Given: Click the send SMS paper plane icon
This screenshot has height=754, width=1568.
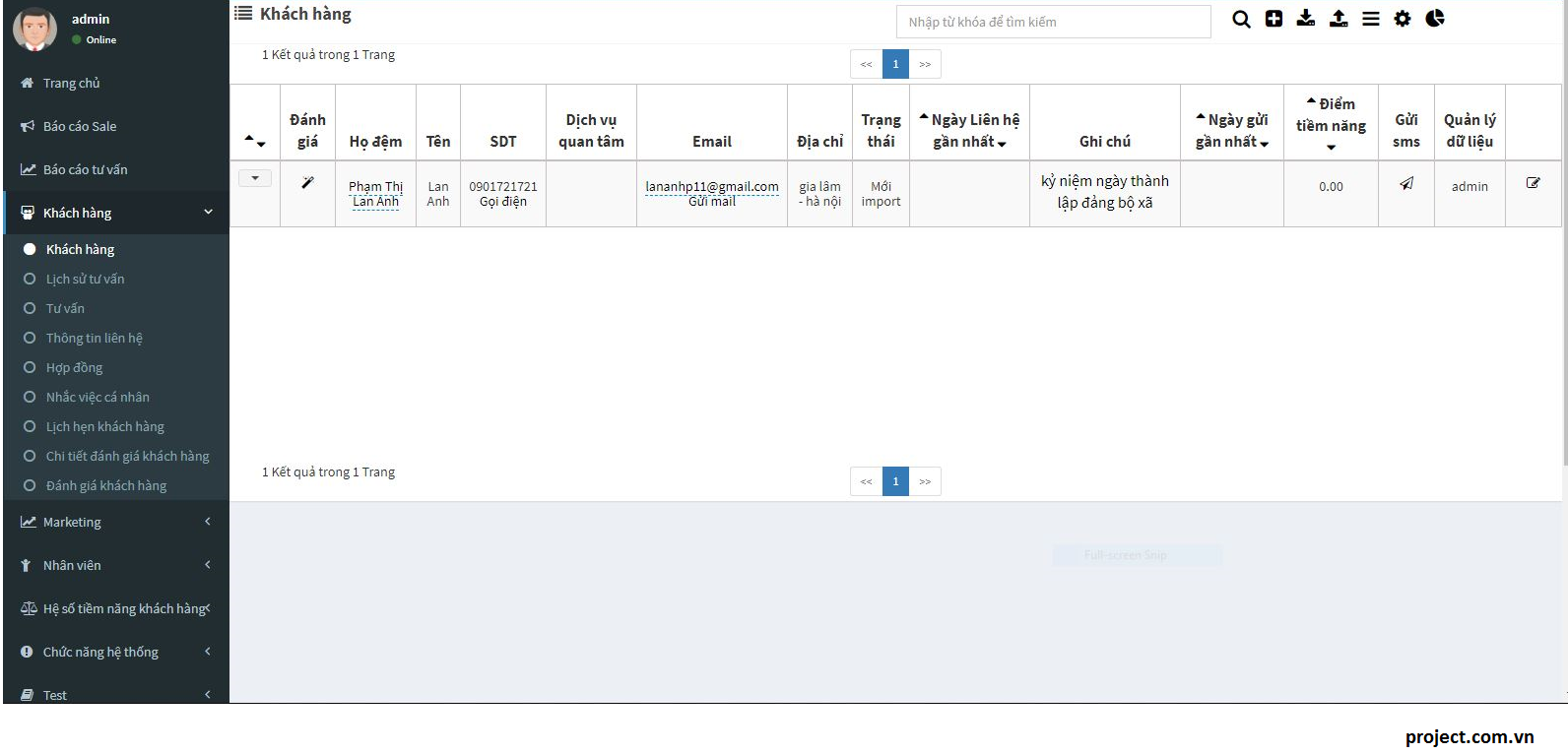Looking at the screenshot, I should (1406, 183).
